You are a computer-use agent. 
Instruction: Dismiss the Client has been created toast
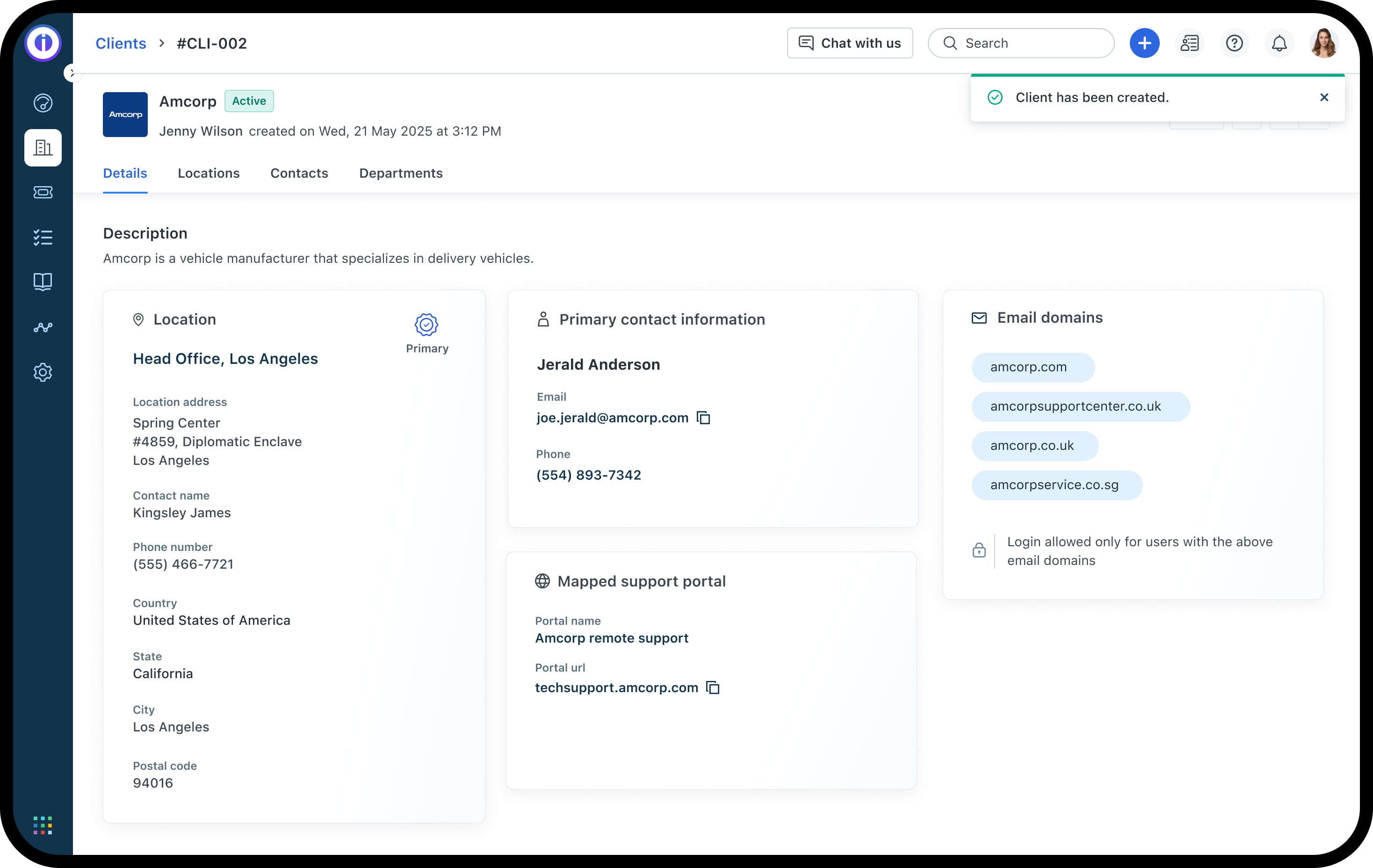pyautogui.click(x=1324, y=98)
